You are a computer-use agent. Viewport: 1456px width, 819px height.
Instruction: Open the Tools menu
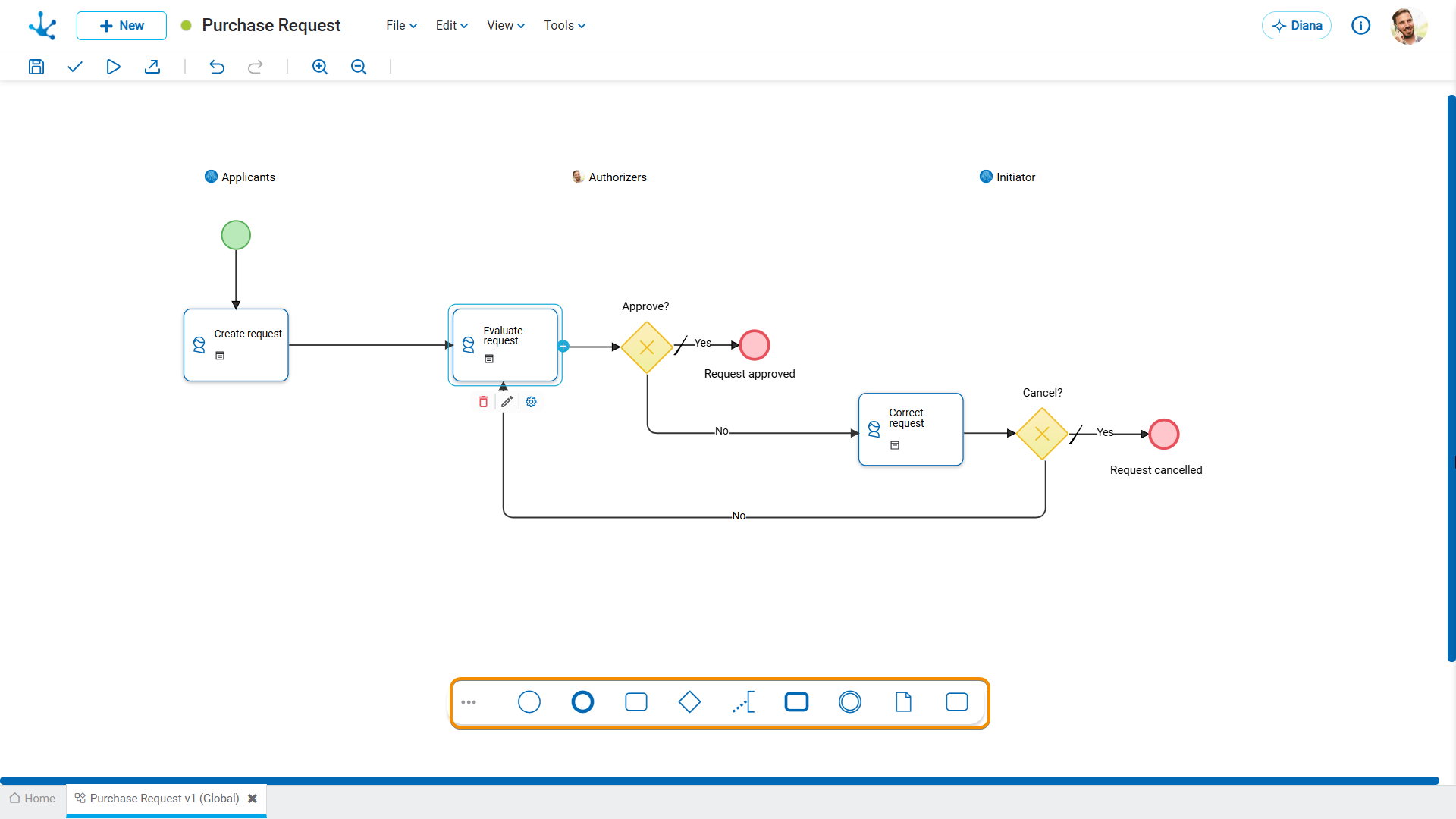point(565,26)
